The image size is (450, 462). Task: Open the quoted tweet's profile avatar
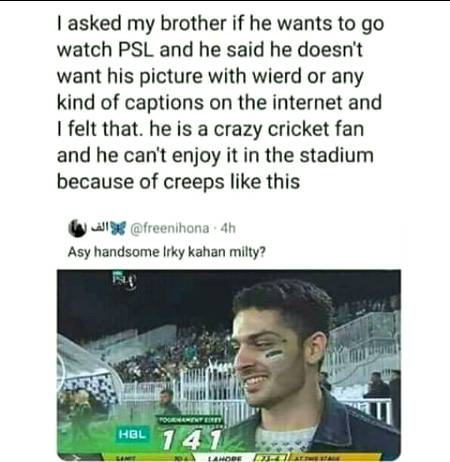click(x=77, y=228)
